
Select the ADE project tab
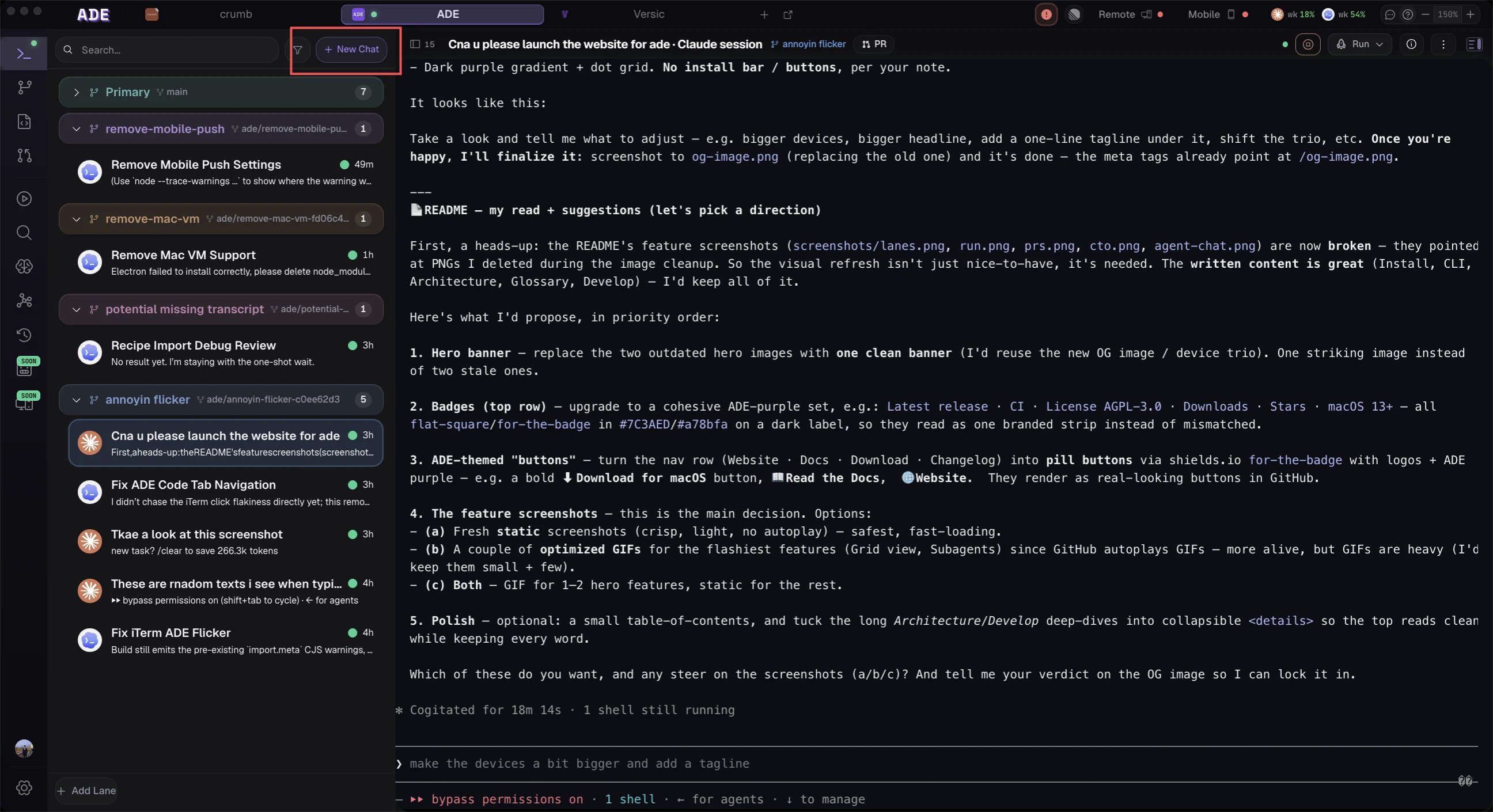tap(442, 14)
